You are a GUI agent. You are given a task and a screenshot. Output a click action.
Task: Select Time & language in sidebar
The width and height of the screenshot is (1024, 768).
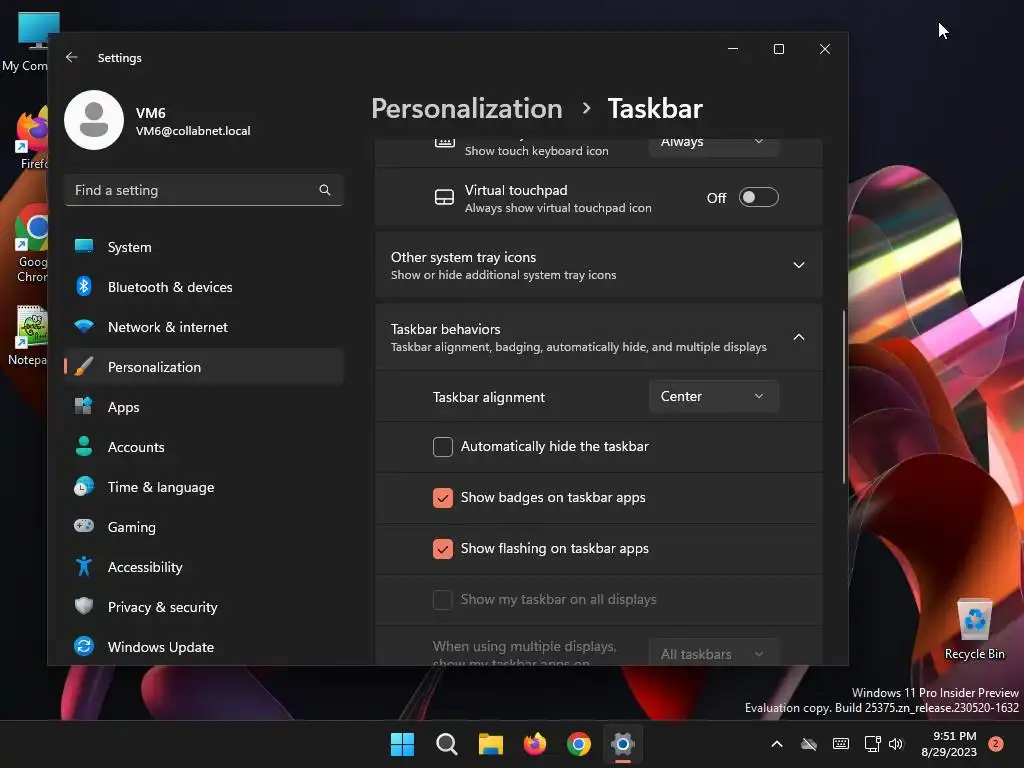(x=204, y=487)
